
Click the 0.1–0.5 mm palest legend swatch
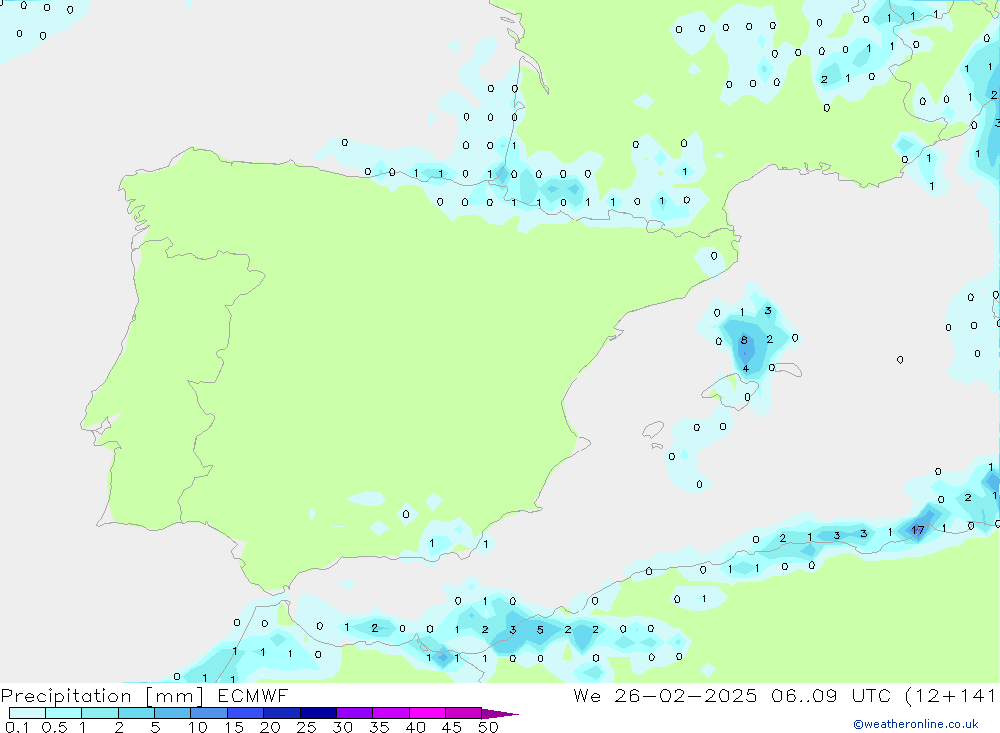tap(27, 713)
